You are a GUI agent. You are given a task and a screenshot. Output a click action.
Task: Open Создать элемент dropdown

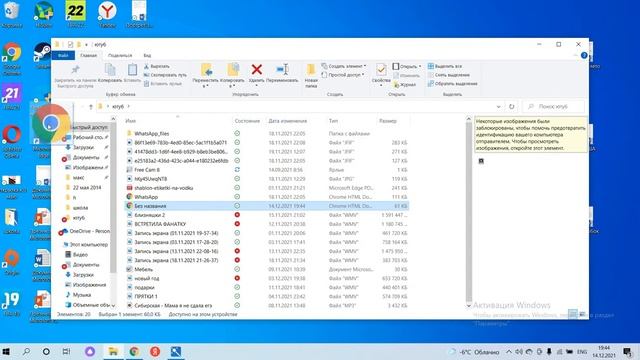(344, 66)
